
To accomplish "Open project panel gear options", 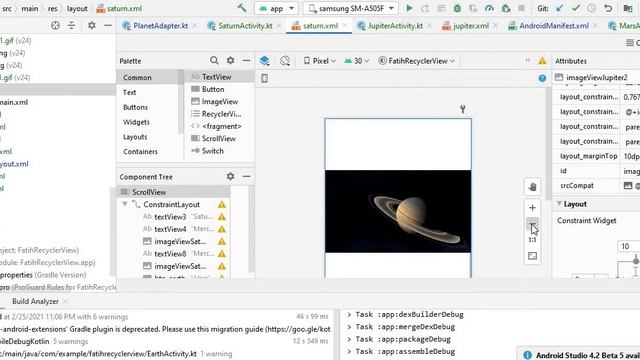I will click(x=92, y=25).
